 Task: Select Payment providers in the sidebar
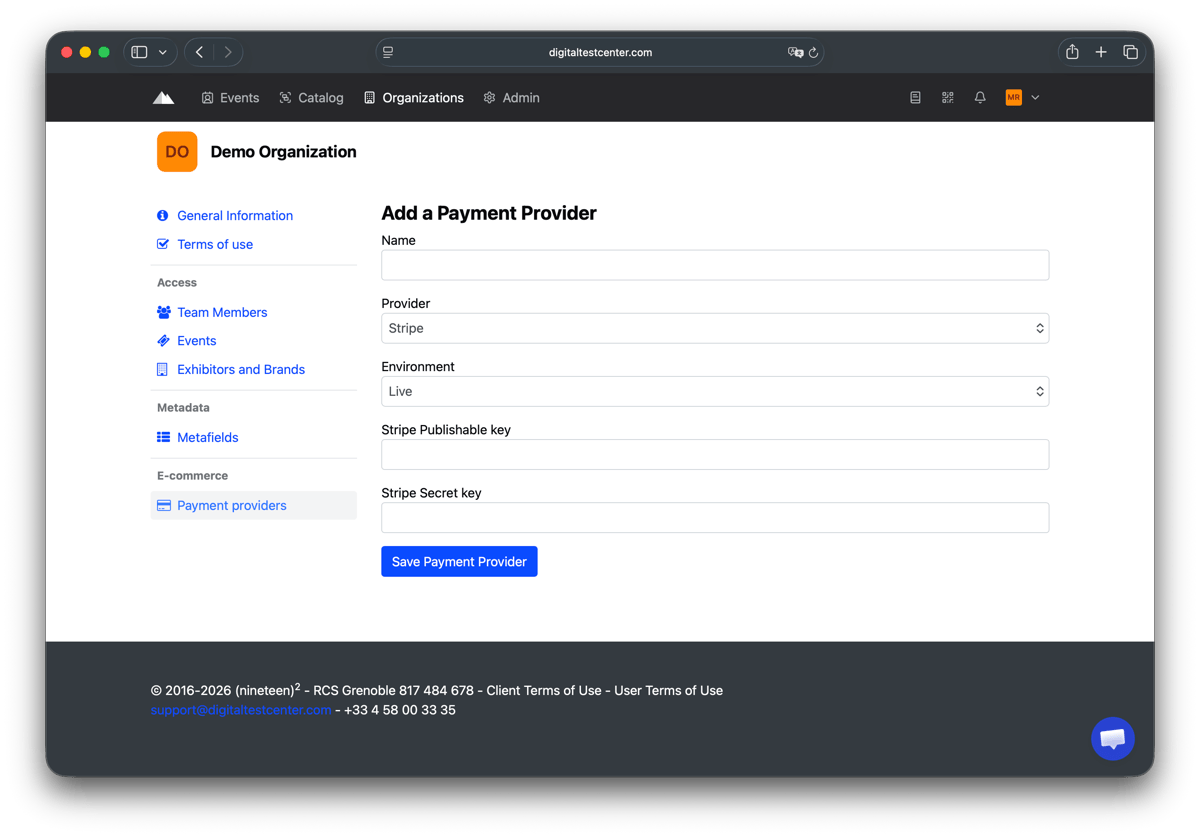pyautogui.click(x=253, y=505)
